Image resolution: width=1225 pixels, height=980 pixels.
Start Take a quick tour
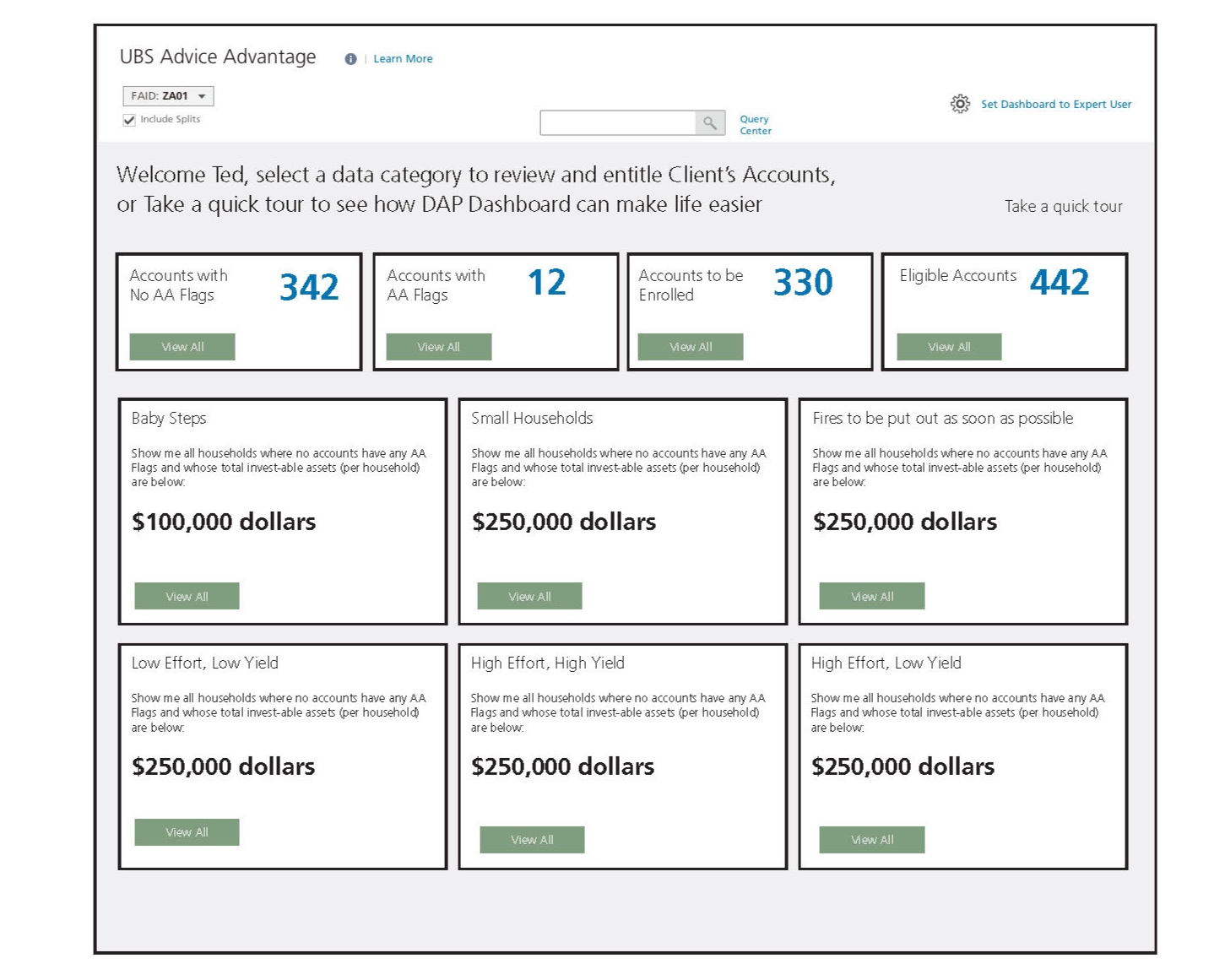click(x=1063, y=206)
